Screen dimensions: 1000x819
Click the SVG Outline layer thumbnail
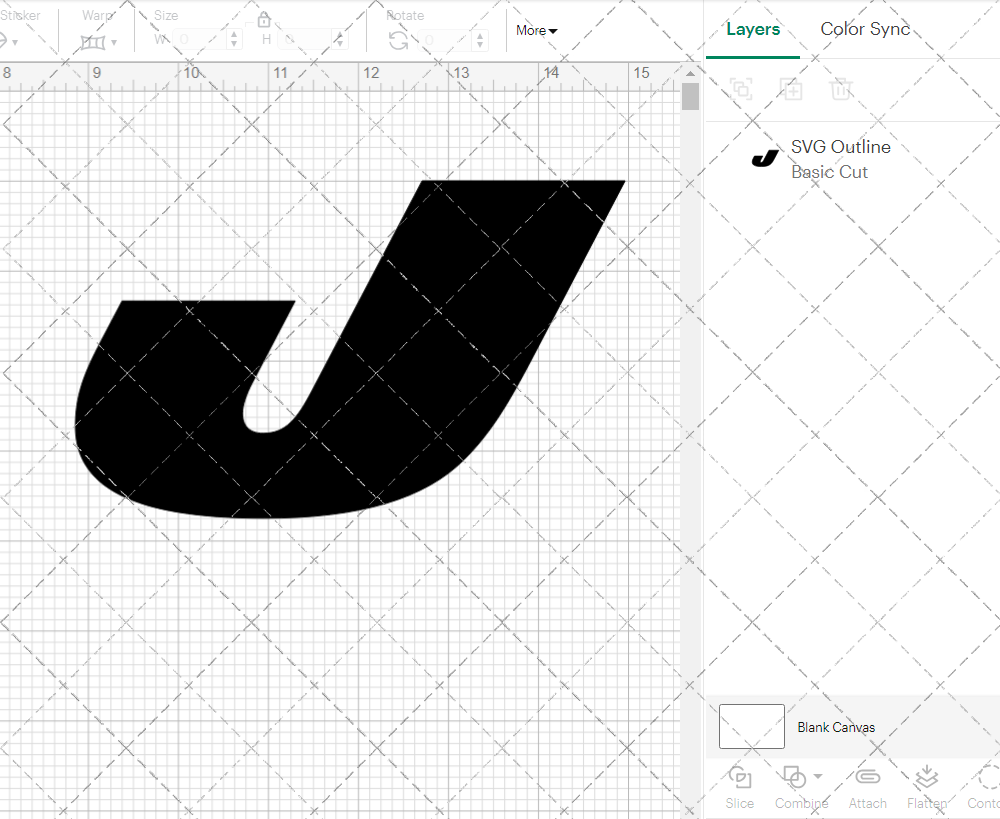[x=765, y=158]
